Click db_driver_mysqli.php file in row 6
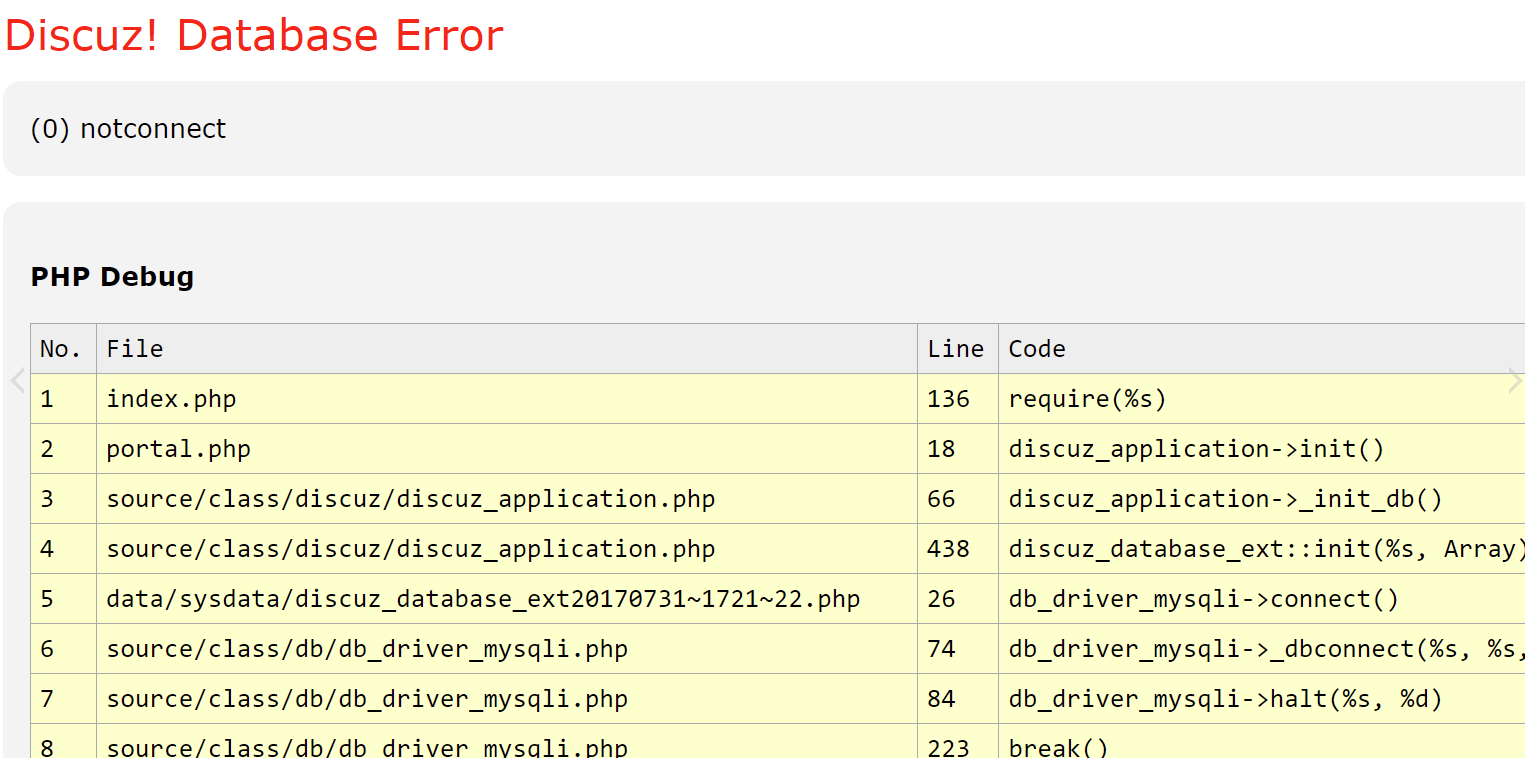 tap(507, 649)
